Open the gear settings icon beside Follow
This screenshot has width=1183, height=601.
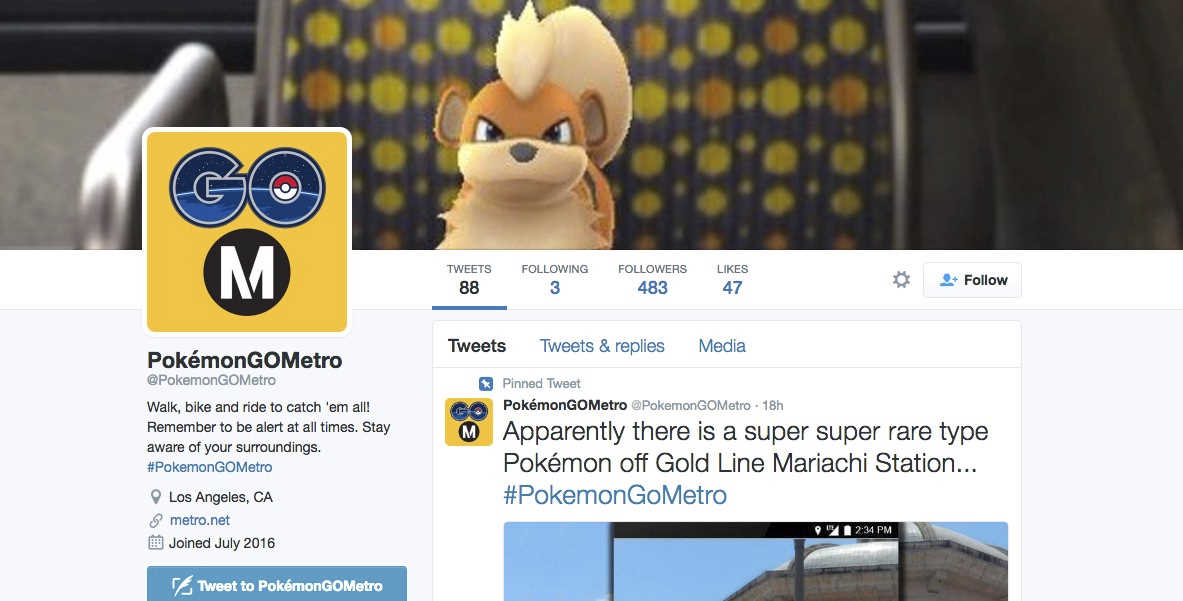(x=901, y=280)
